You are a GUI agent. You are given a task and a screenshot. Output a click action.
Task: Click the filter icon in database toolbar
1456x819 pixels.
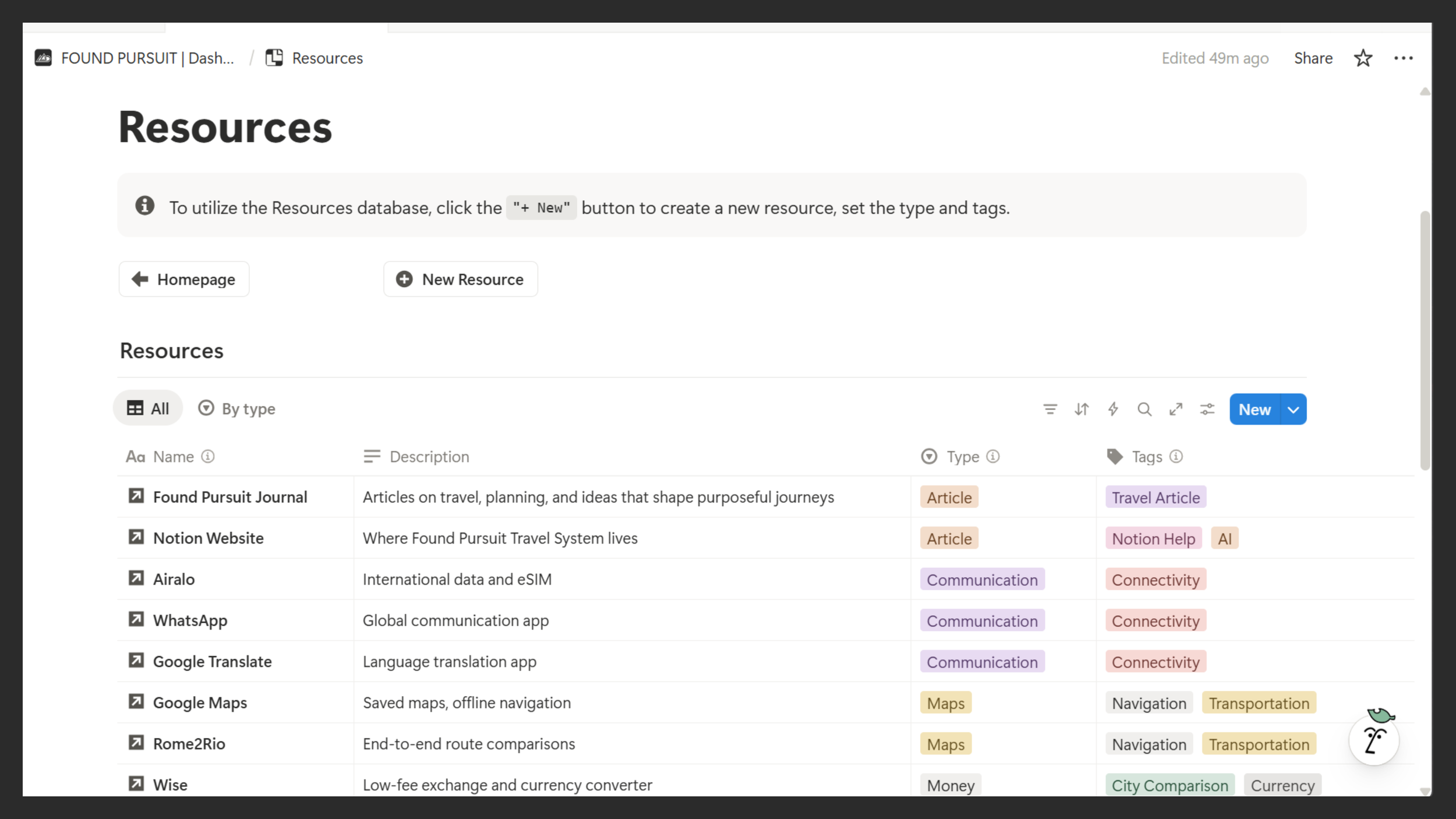pyautogui.click(x=1049, y=409)
